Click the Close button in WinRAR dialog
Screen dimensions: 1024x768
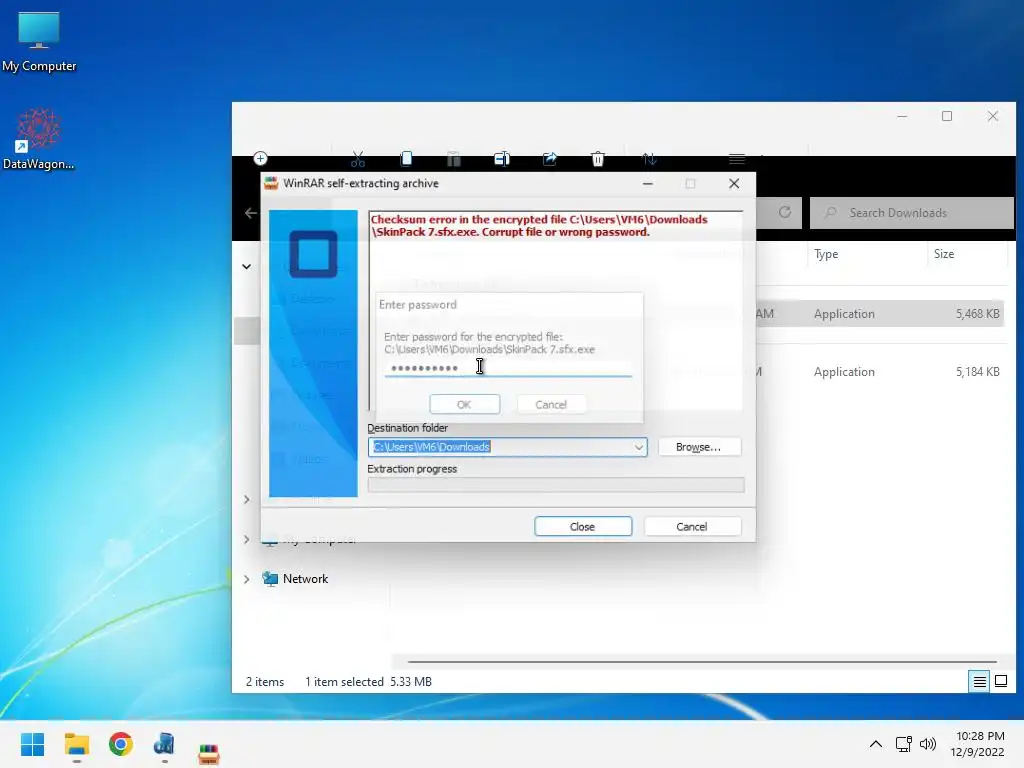[x=583, y=526]
